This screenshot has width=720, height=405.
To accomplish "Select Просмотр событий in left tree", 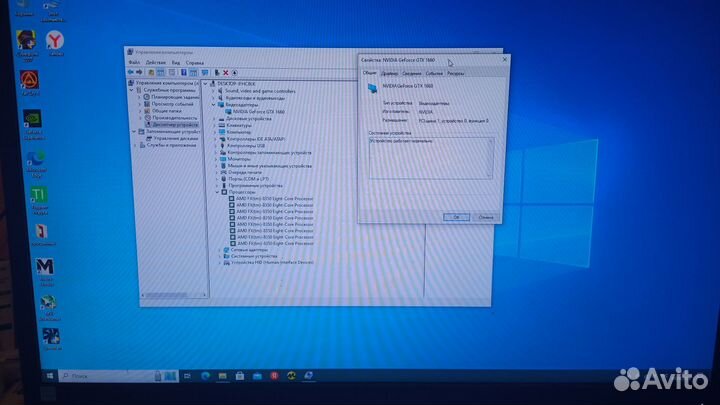I will click(172, 104).
